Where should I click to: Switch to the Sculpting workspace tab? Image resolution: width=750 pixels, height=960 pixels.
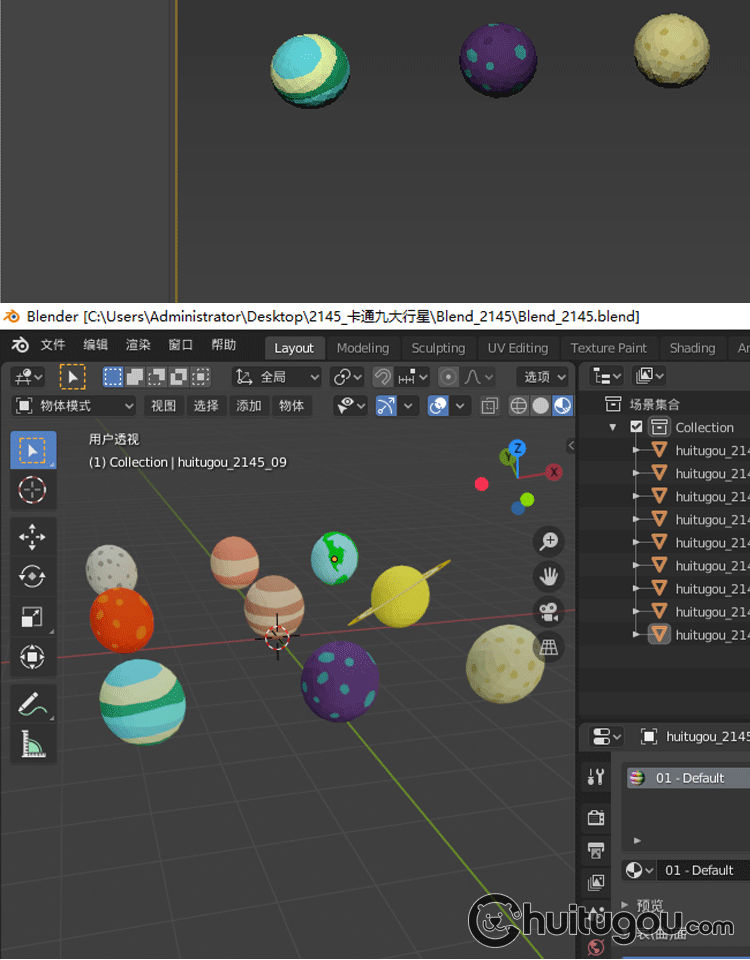point(438,348)
